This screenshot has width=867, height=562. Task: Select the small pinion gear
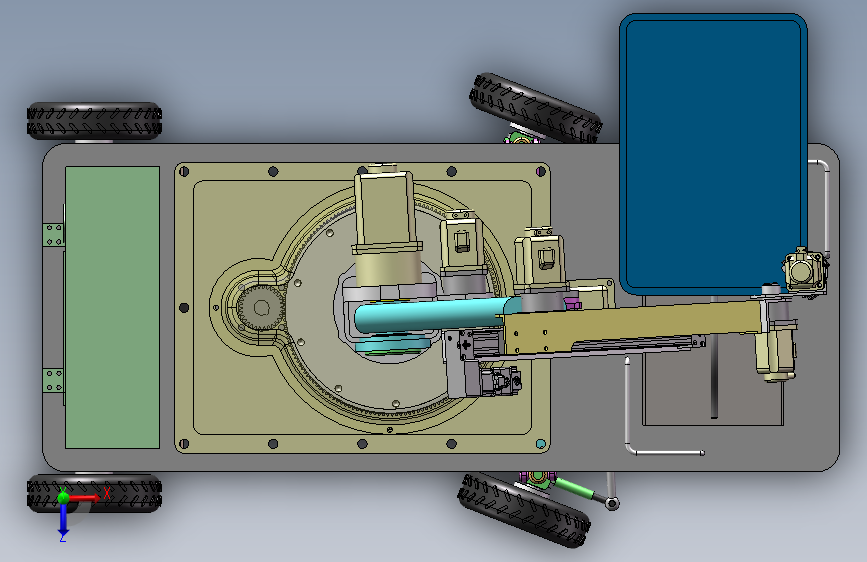tap(261, 308)
